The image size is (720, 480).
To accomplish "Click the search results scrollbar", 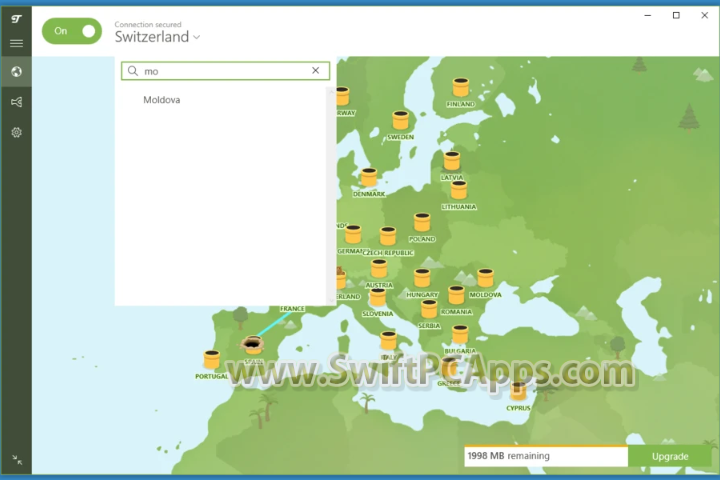I will point(332,196).
